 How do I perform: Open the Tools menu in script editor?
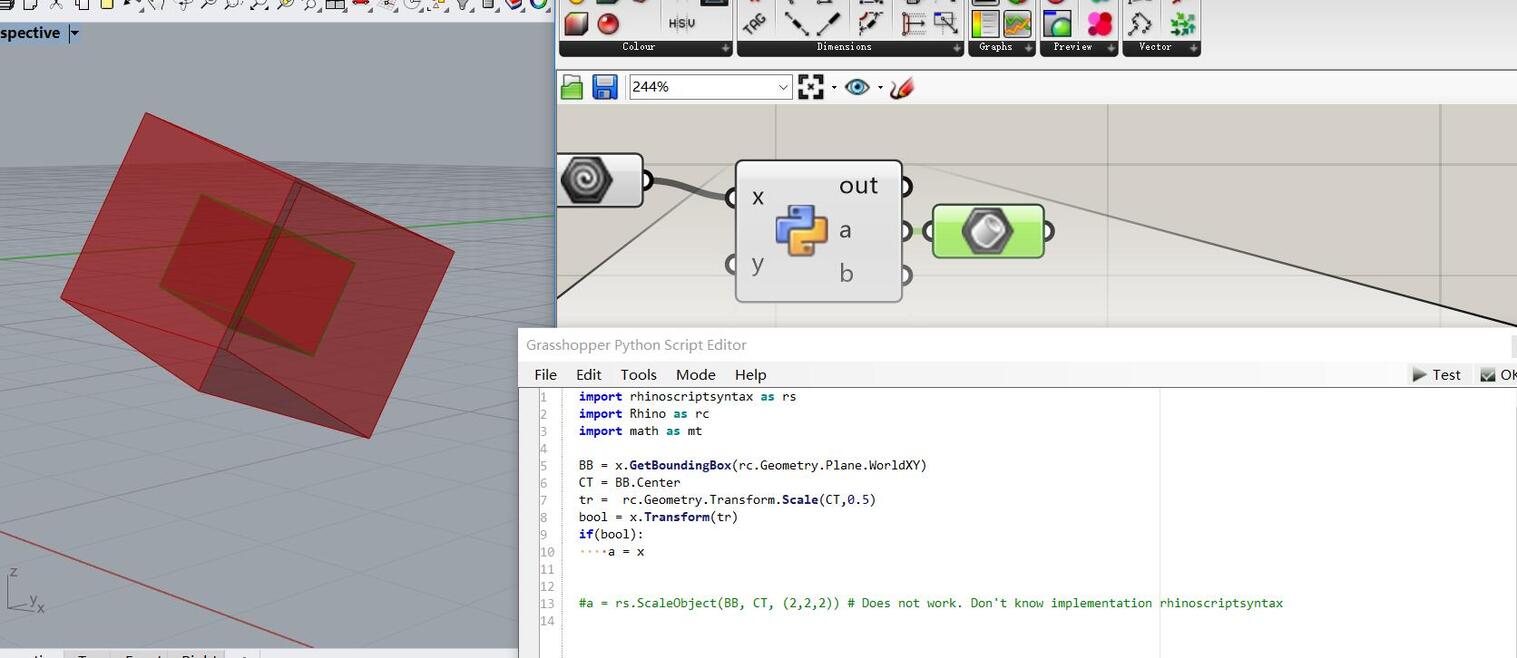[638, 374]
